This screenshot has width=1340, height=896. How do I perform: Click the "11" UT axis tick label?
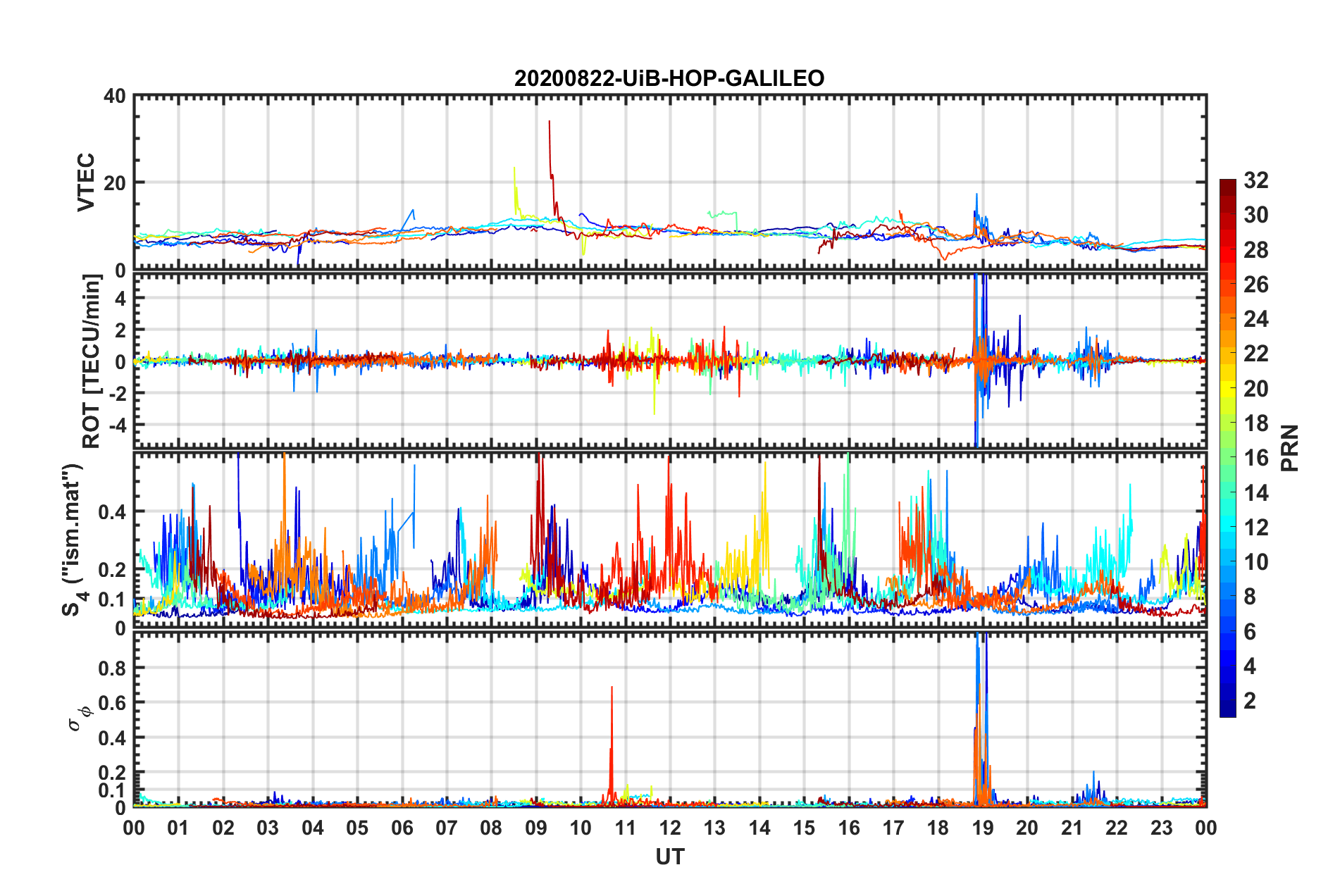pos(626,828)
